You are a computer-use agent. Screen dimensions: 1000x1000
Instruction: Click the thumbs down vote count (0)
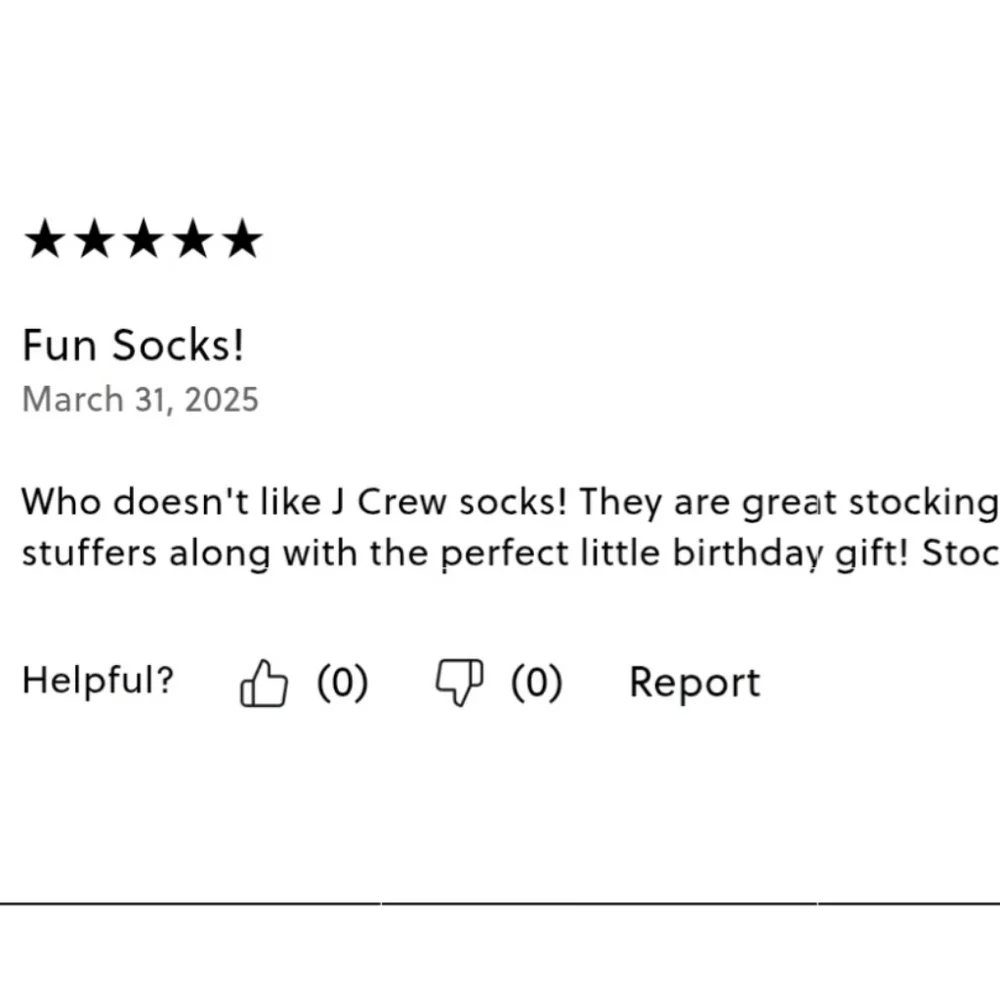(536, 682)
